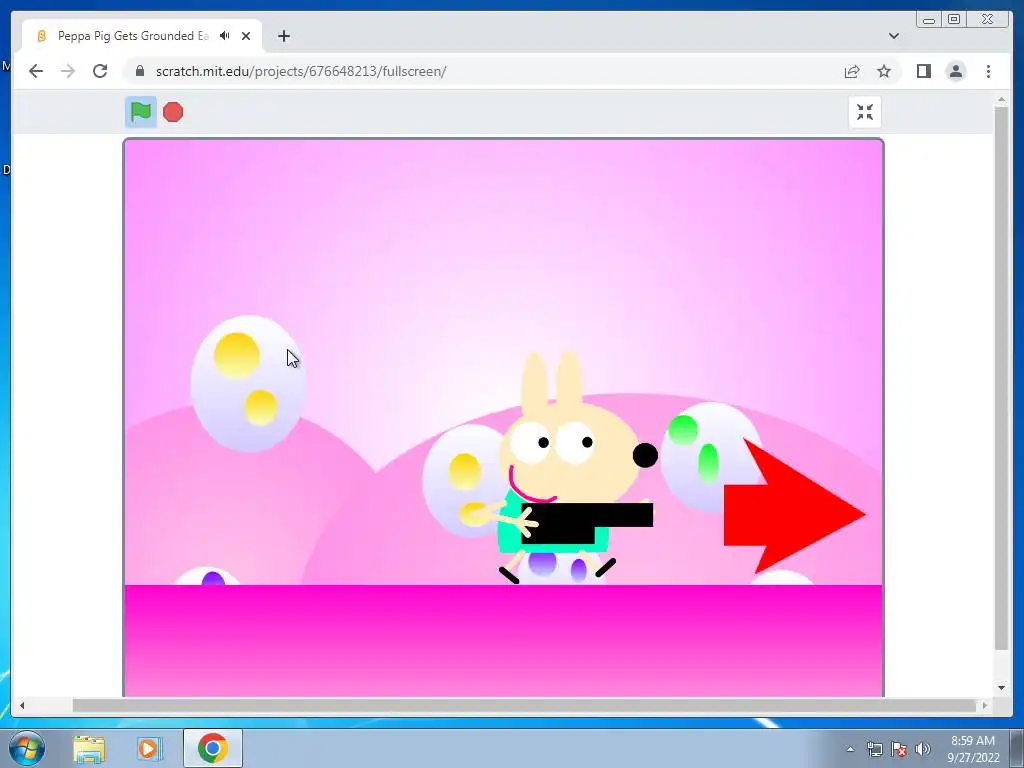The width and height of the screenshot is (1024, 768).
Task: Open the Windows Start menu
Action: click(x=26, y=748)
